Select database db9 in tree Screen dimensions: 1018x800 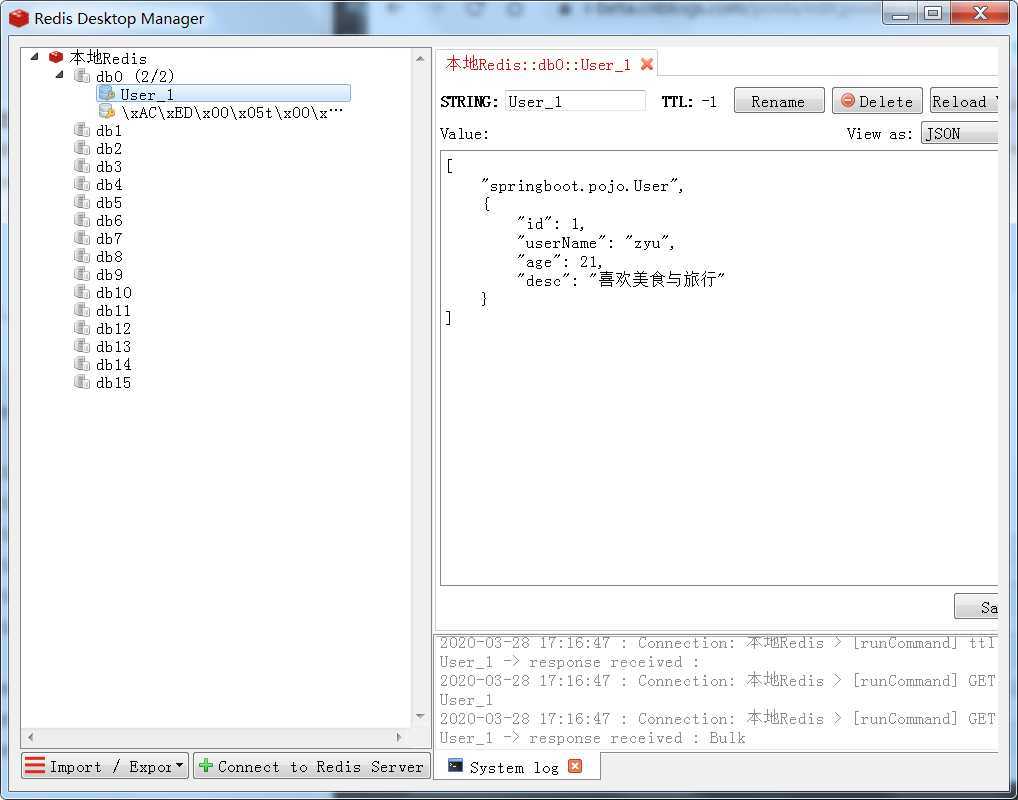(108, 275)
